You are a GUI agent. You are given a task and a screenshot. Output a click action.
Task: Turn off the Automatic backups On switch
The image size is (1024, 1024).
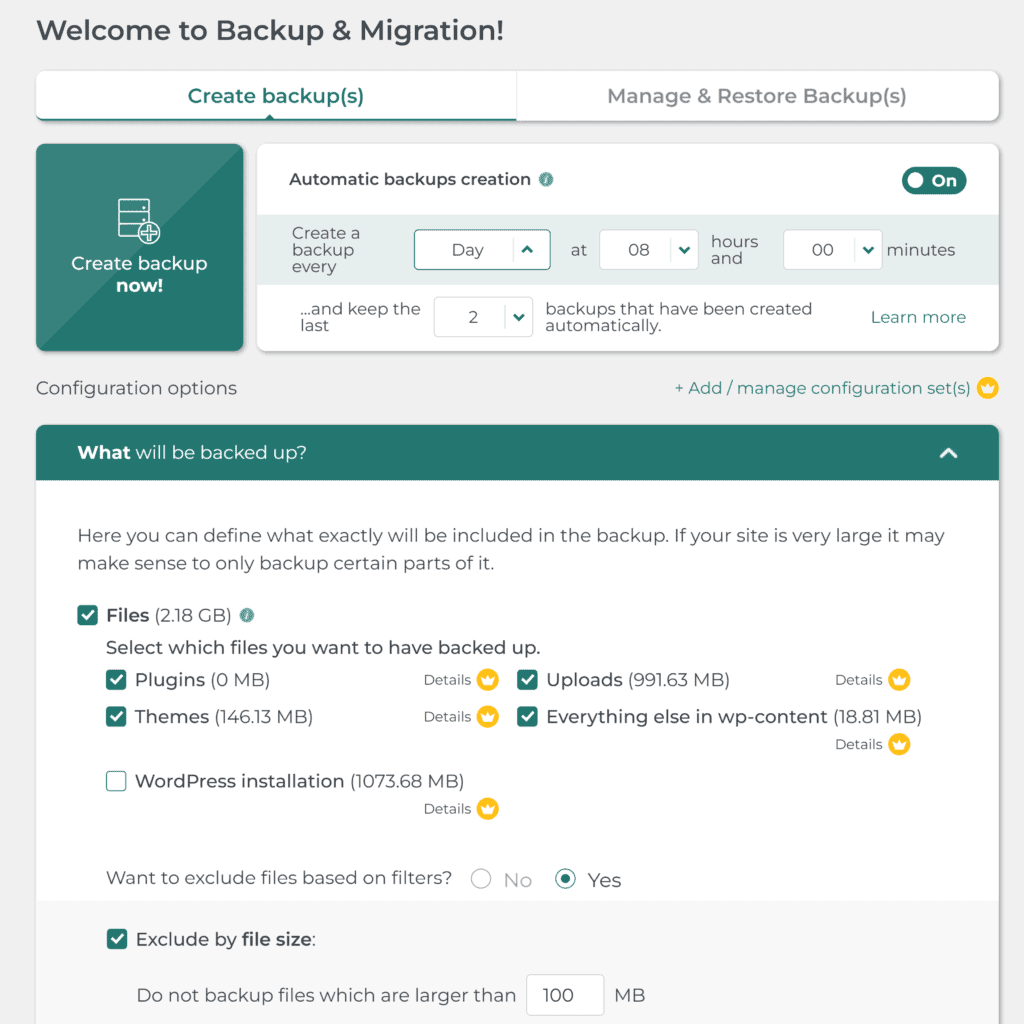tap(934, 181)
